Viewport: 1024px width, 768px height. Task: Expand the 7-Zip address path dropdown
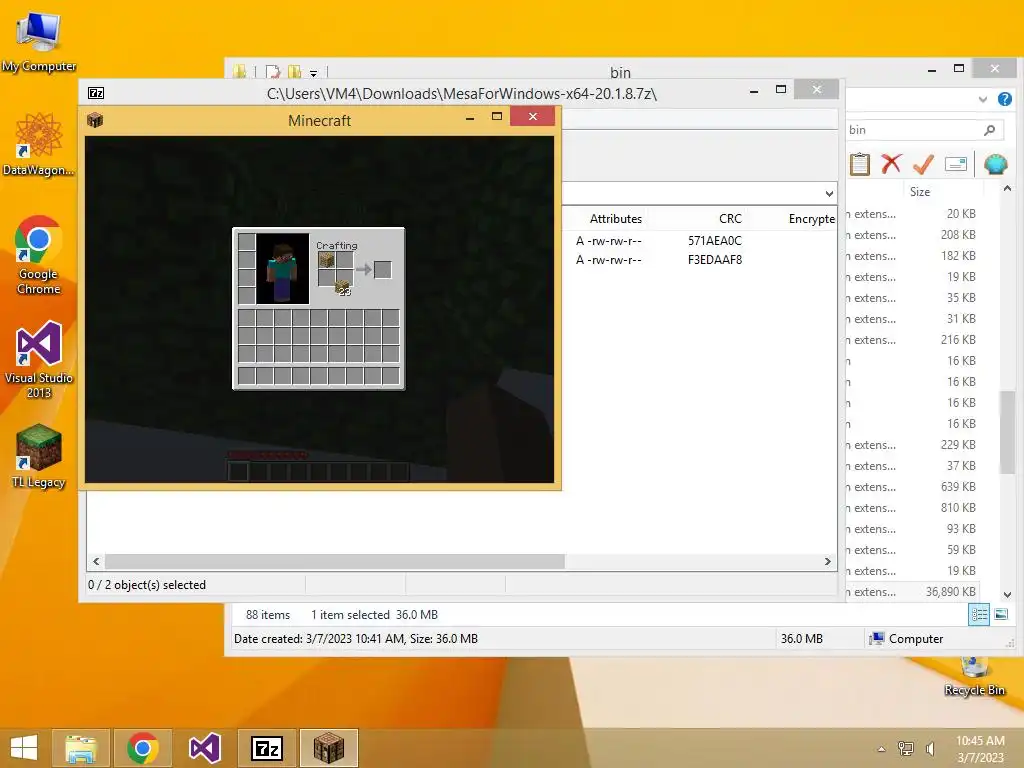(829, 193)
